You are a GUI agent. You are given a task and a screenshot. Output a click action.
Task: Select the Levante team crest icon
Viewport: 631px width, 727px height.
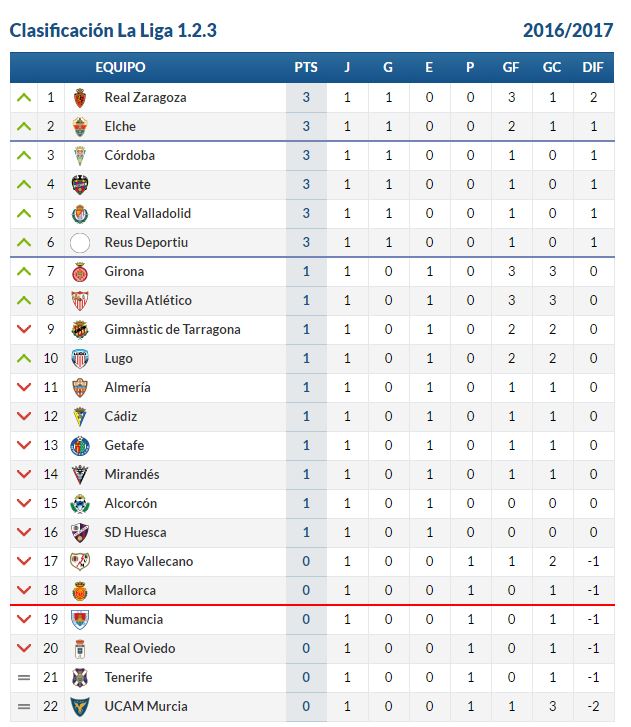tap(80, 185)
